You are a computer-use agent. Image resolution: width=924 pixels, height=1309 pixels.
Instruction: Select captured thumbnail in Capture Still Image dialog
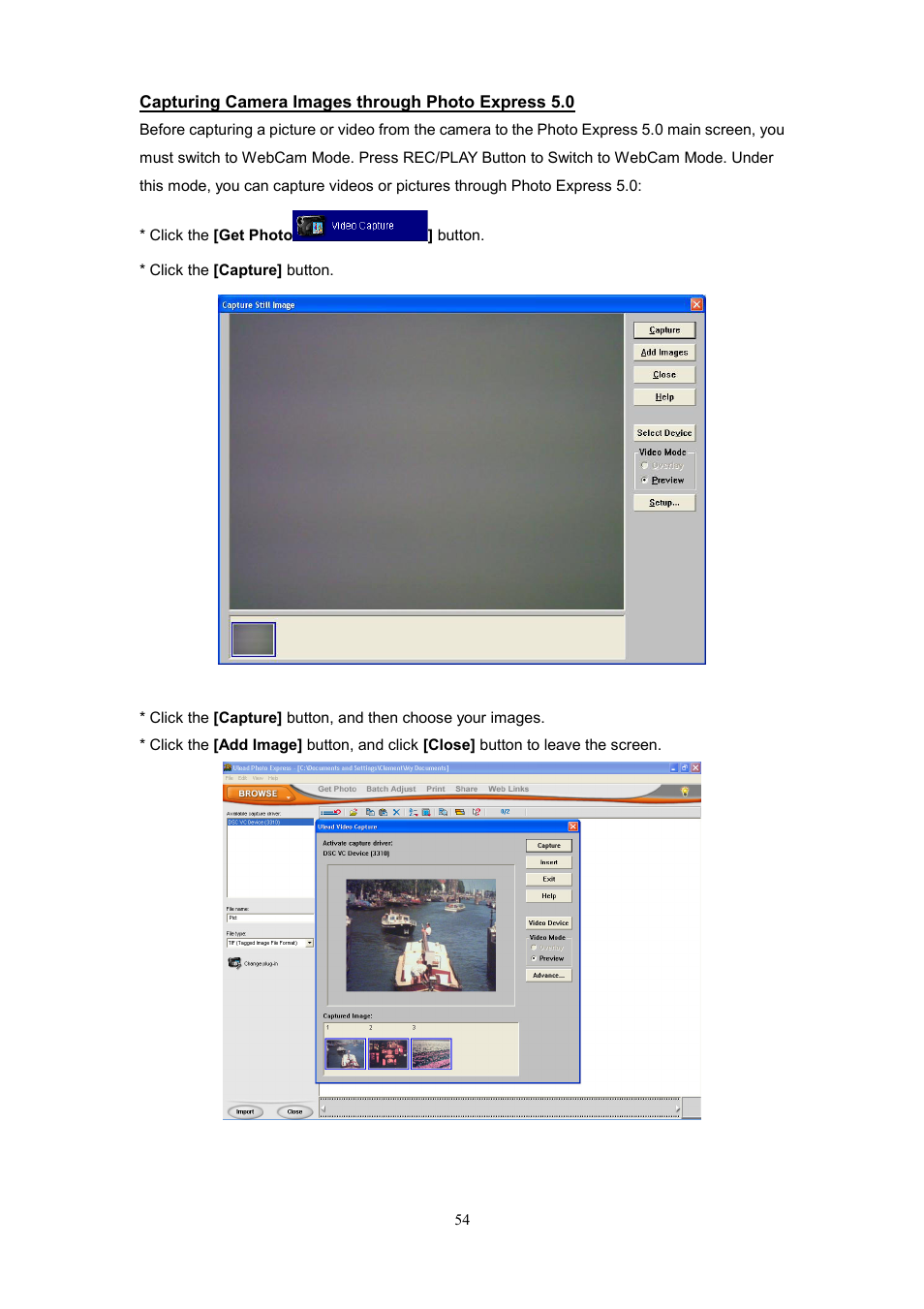(254, 639)
